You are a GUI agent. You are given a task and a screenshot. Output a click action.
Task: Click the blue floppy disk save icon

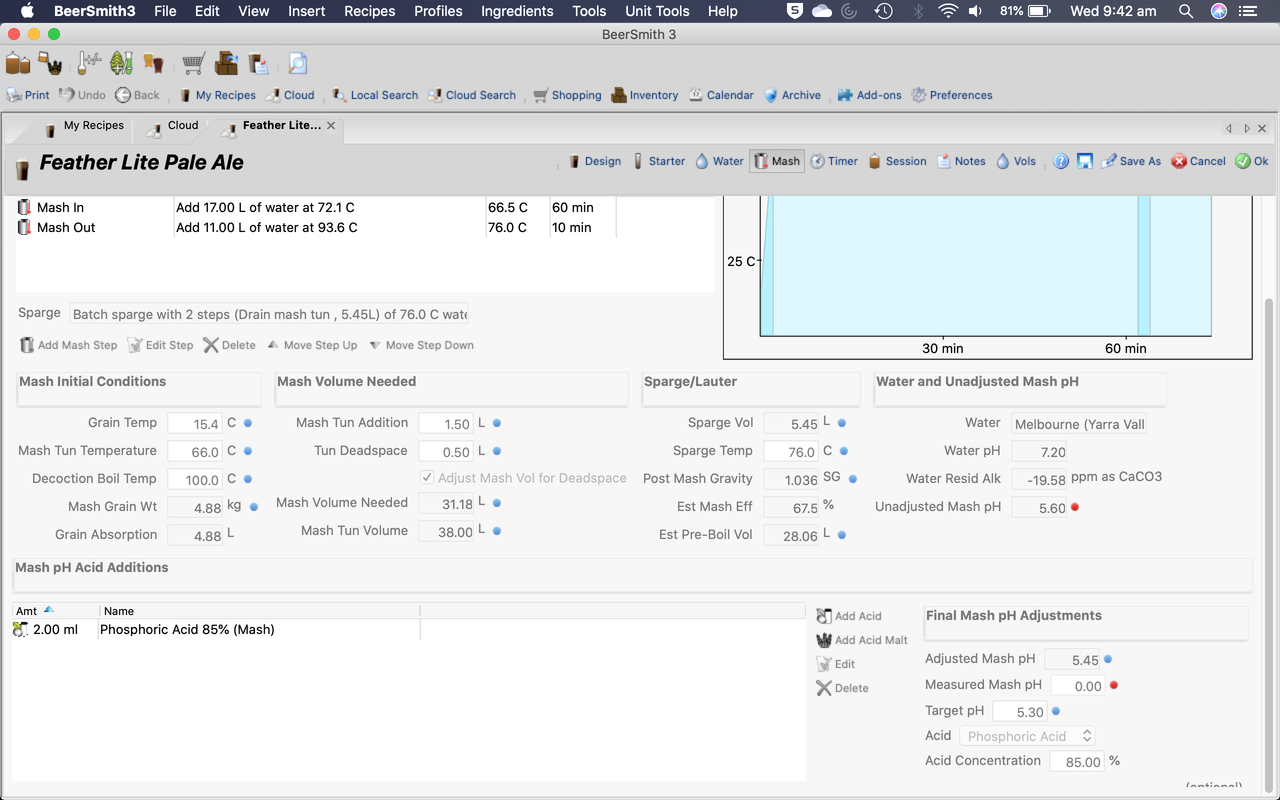coord(1085,161)
